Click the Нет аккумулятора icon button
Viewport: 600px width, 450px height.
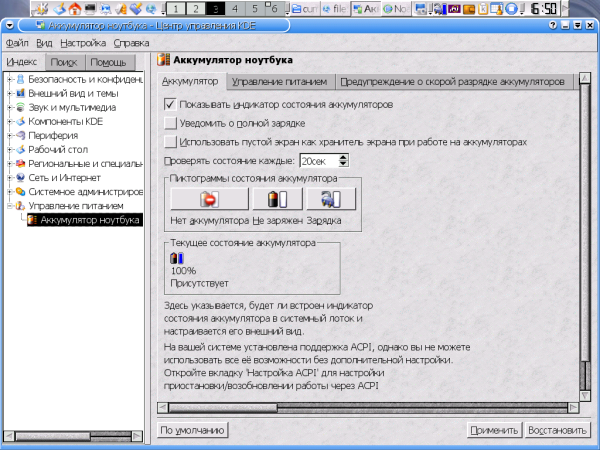point(209,199)
